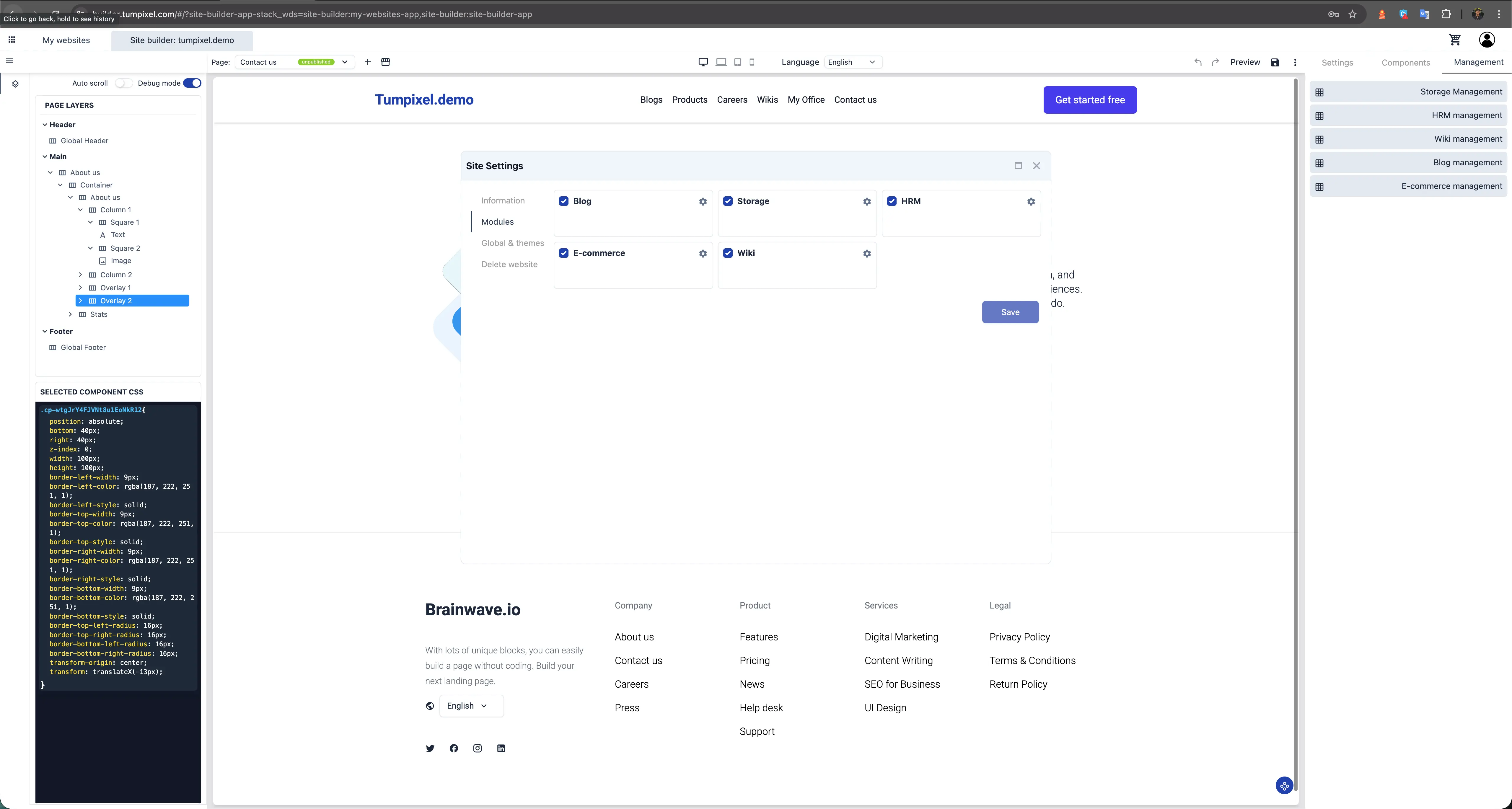Open Wiki module settings gear
This screenshot has height=809, width=1512.
[x=866, y=253]
